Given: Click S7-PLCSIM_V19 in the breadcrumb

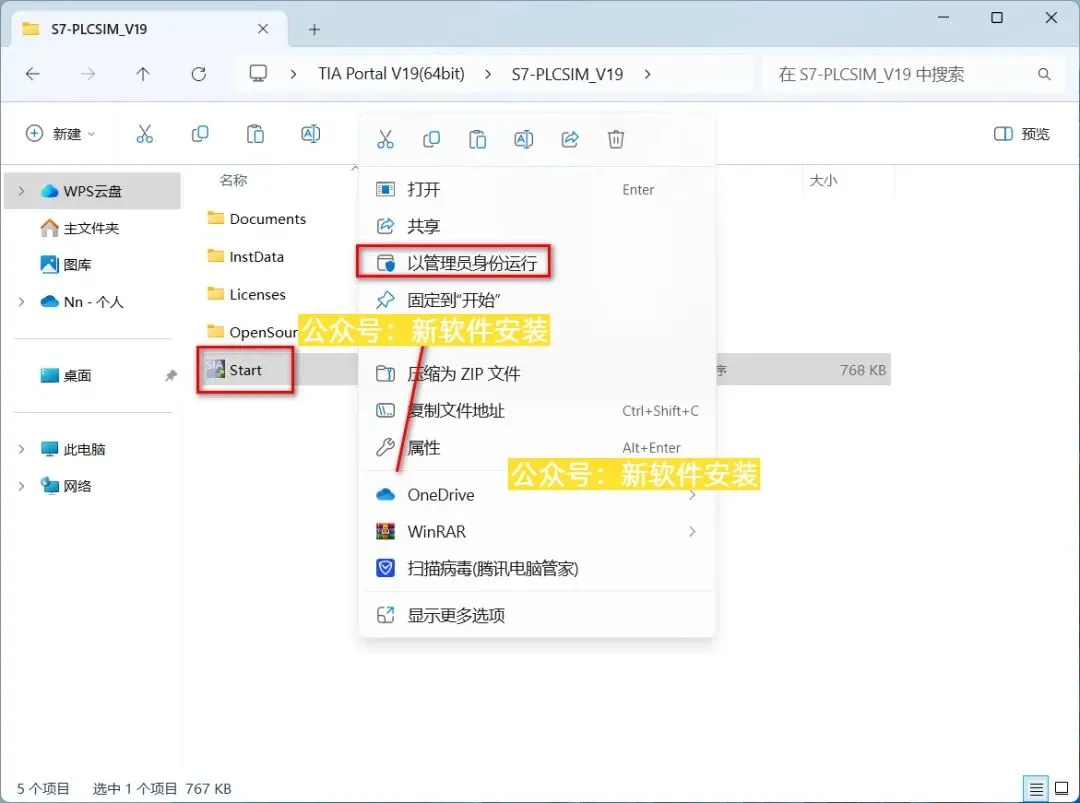Looking at the screenshot, I should click(x=568, y=74).
